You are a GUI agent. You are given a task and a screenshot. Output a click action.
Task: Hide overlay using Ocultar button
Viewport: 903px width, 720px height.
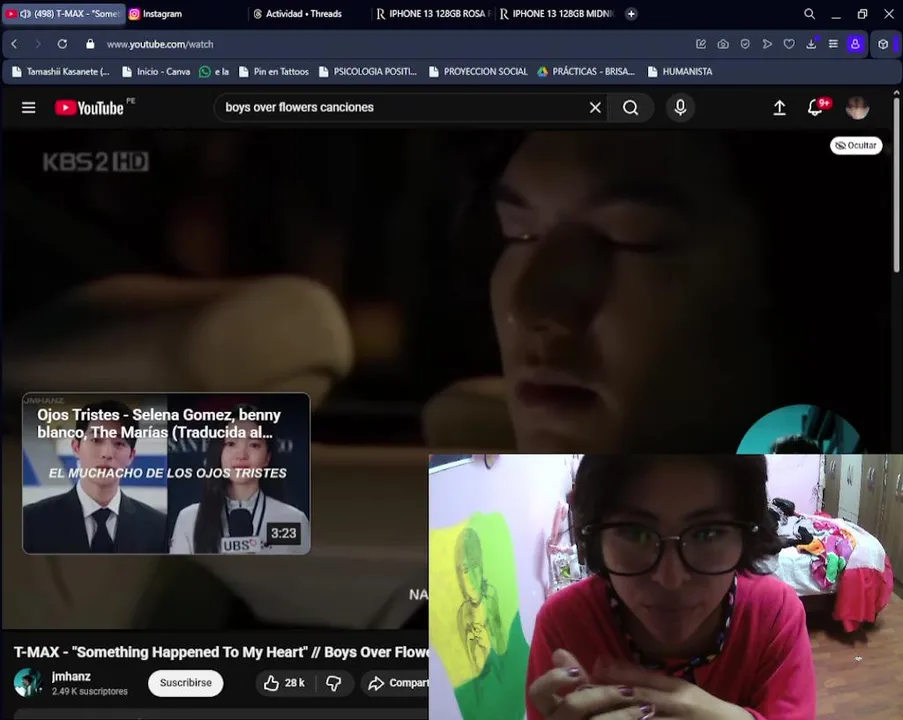click(856, 145)
